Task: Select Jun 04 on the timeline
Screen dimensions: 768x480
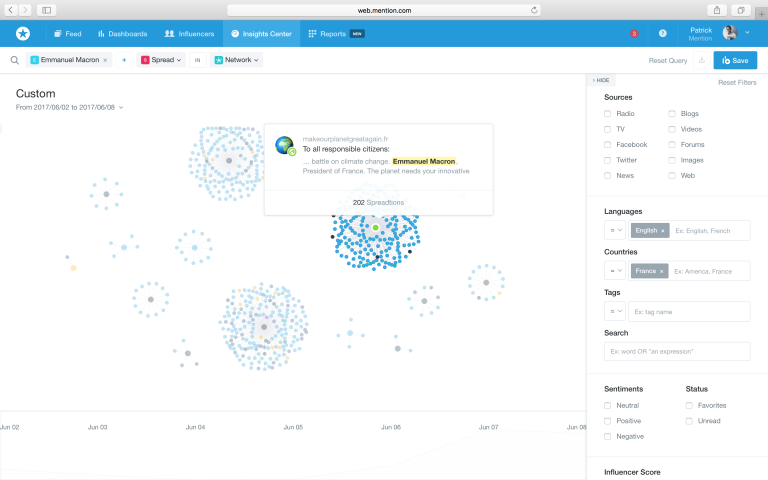Action: [x=195, y=427]
